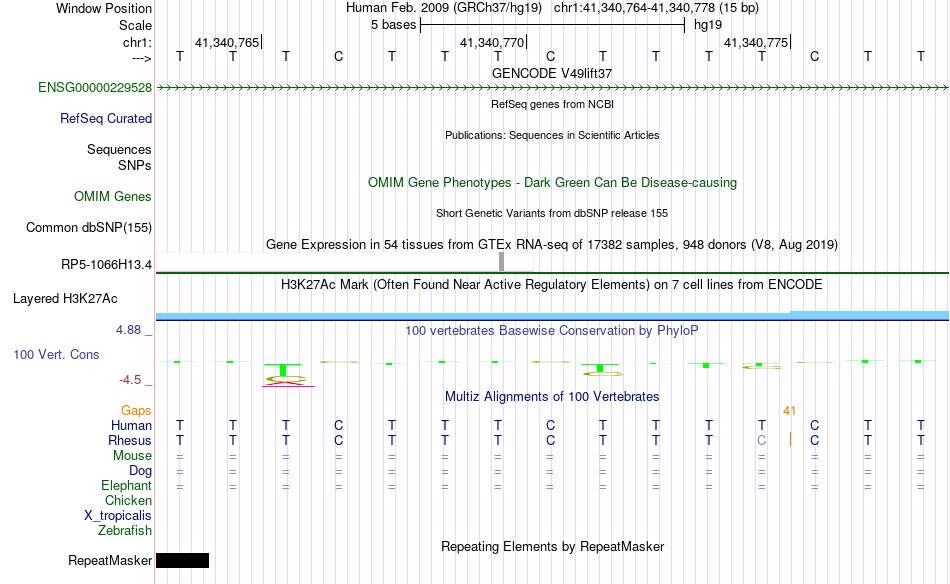Screen dimensions: 950x584
Task: Click the gray Rhesus C mismatch base
Action: tap(762, 440)
